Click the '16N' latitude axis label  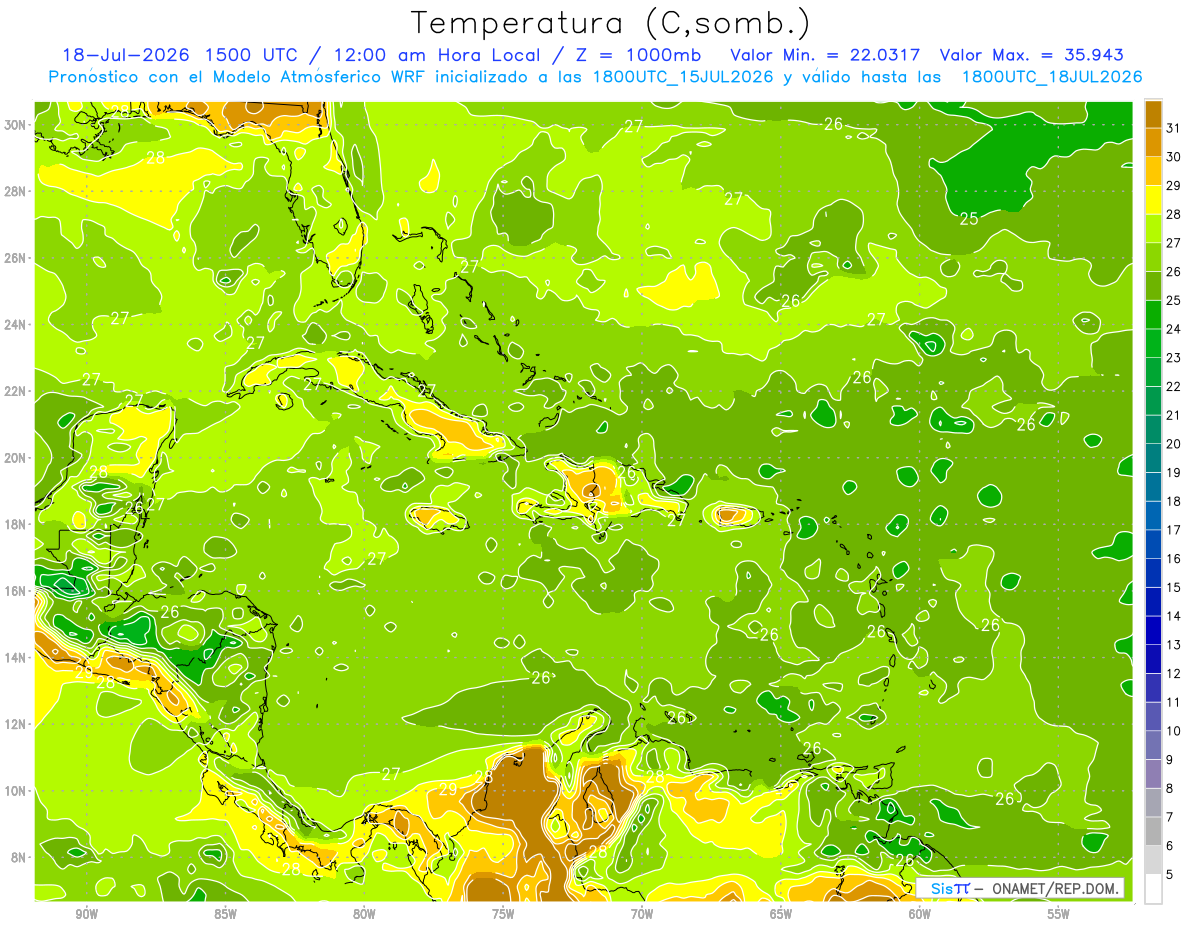pos(17,591)
